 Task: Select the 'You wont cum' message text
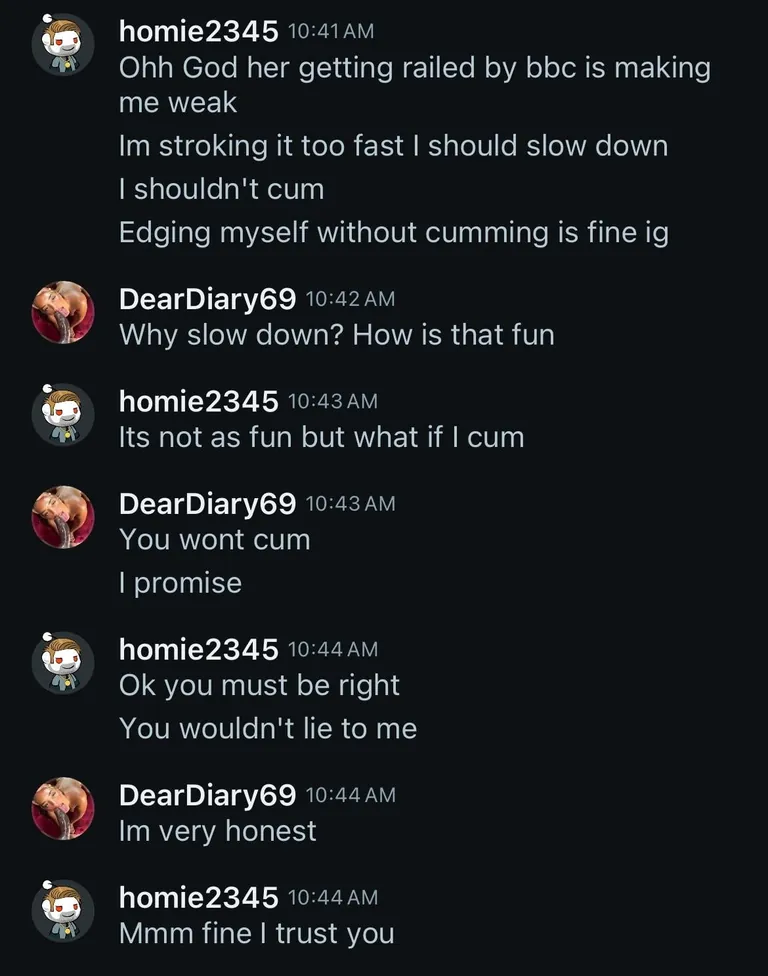coord(213,539)
